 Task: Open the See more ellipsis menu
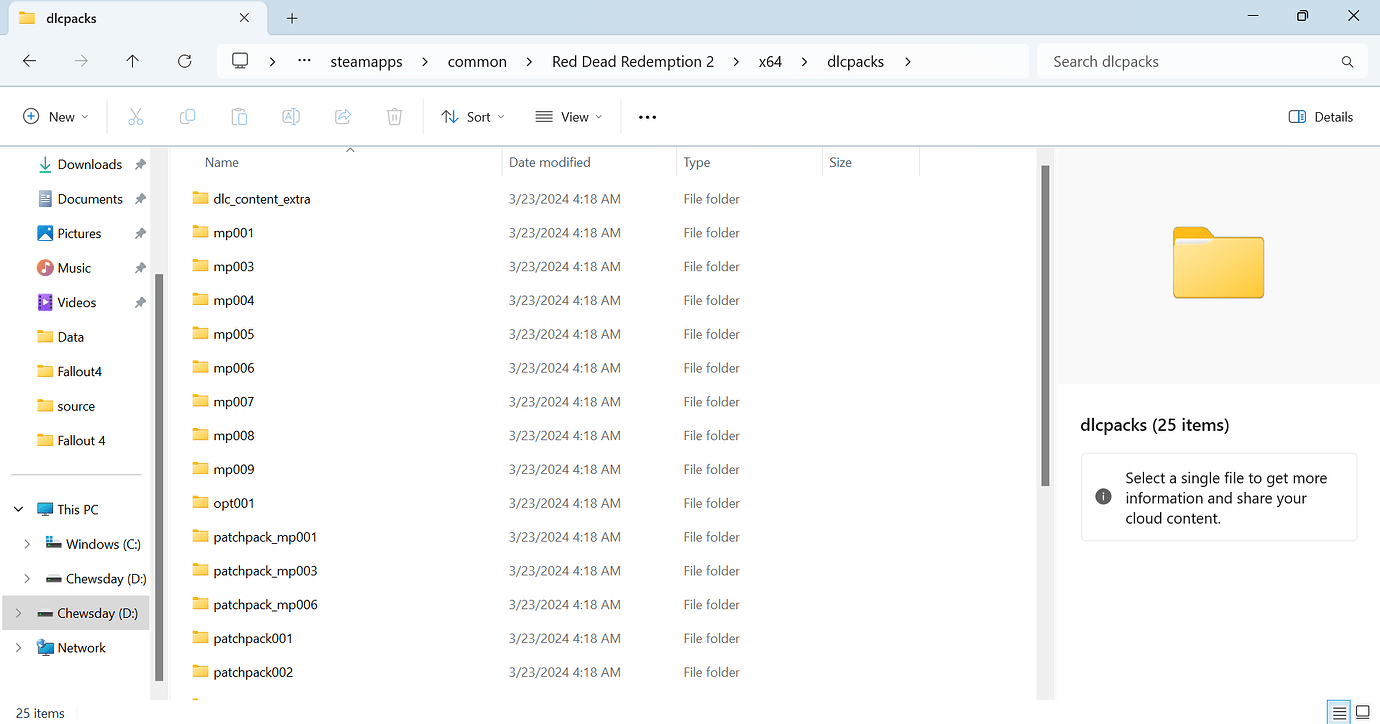coord(647,117)
